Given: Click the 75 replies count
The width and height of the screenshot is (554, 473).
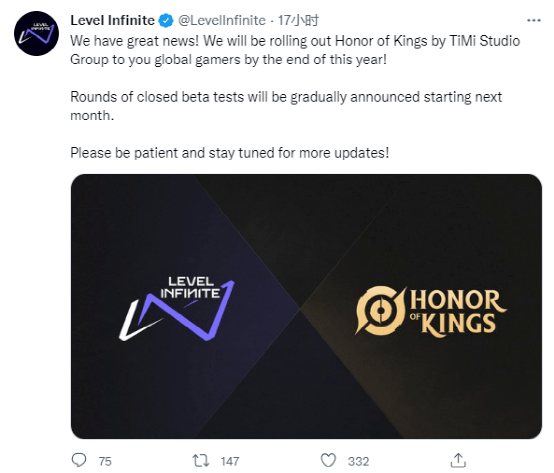Looking at the screenshot, I should [x=105, y=461].
